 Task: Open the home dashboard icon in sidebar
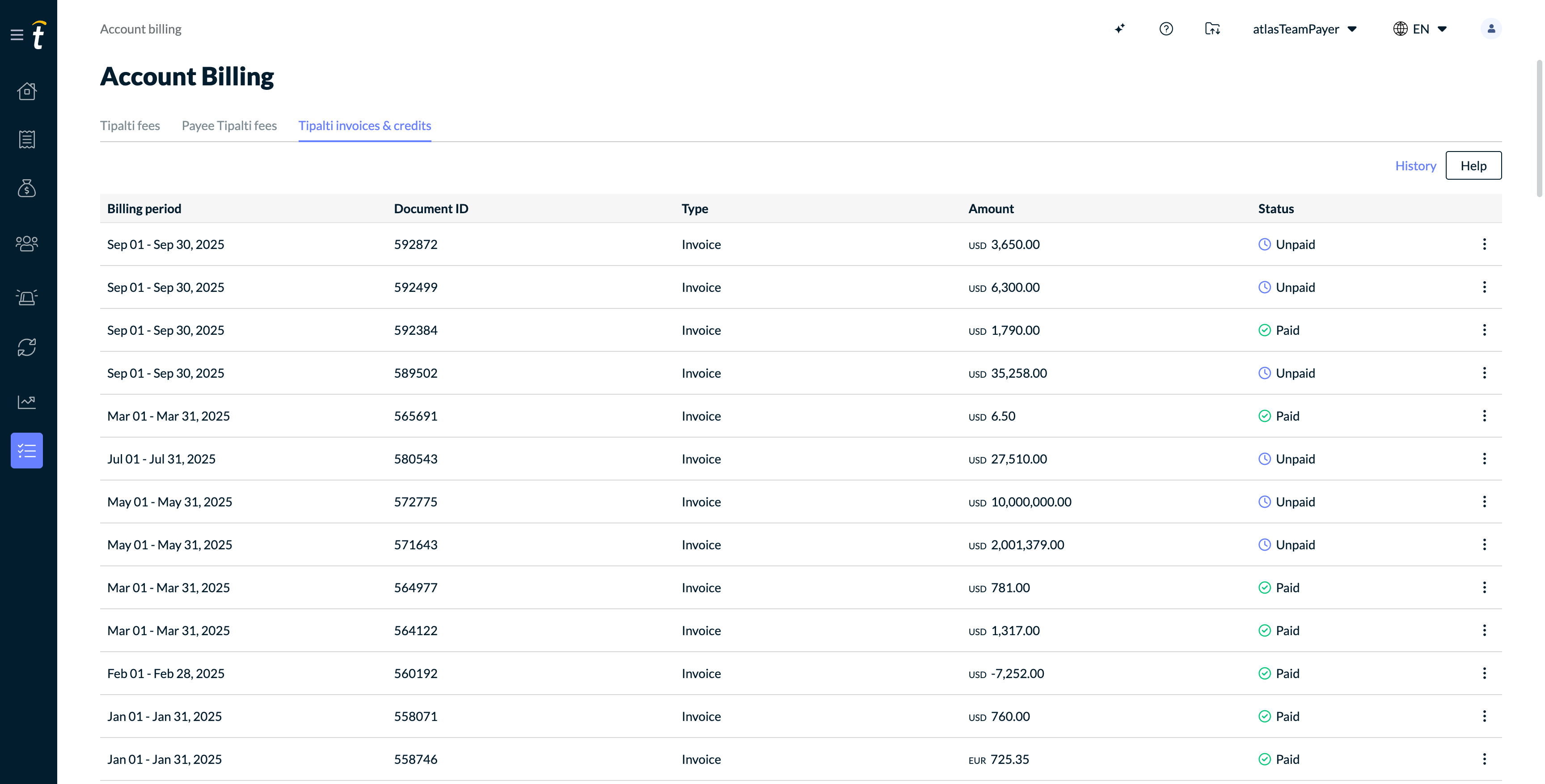(x=27, y=91)
